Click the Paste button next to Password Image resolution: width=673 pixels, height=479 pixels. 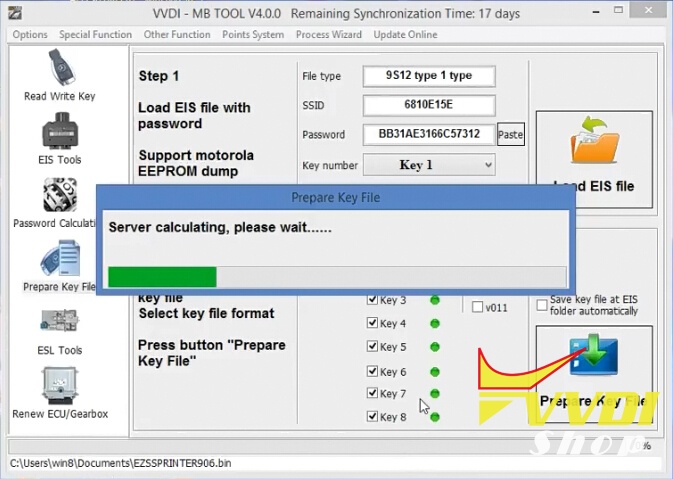[511, 134]
